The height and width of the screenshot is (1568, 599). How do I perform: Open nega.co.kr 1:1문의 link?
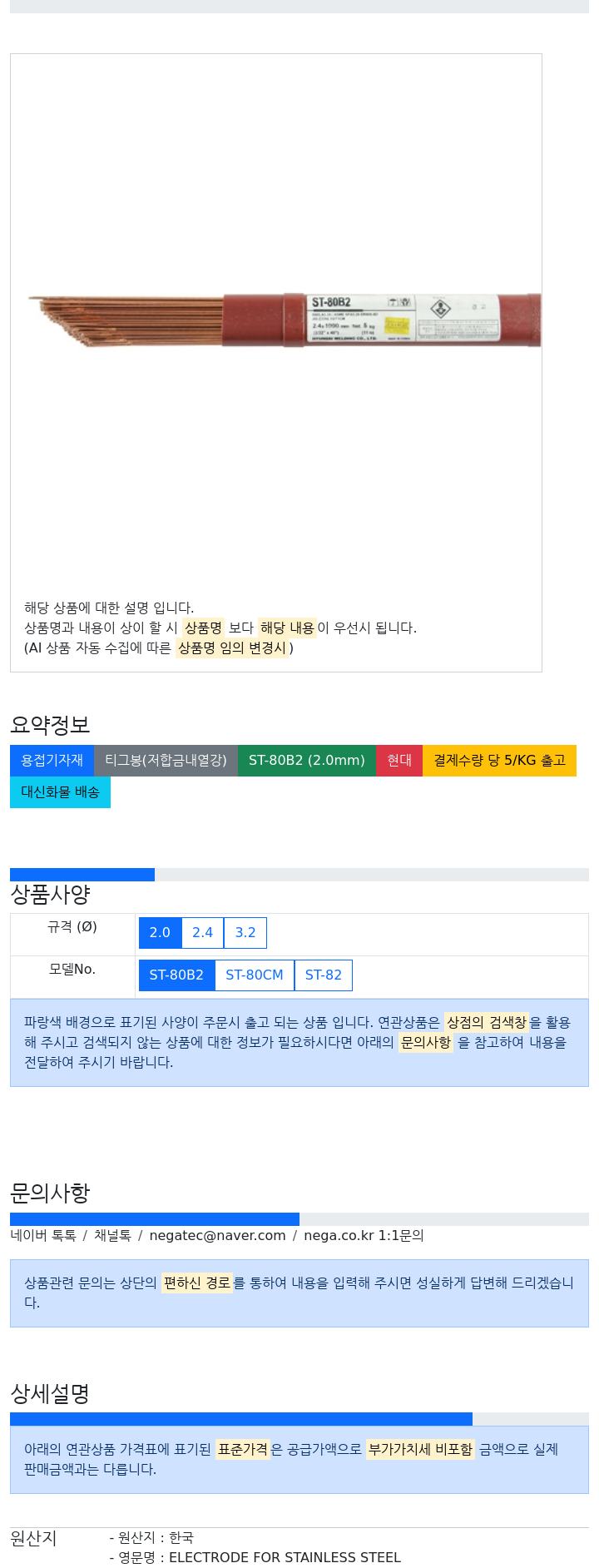pos(364,1236)
